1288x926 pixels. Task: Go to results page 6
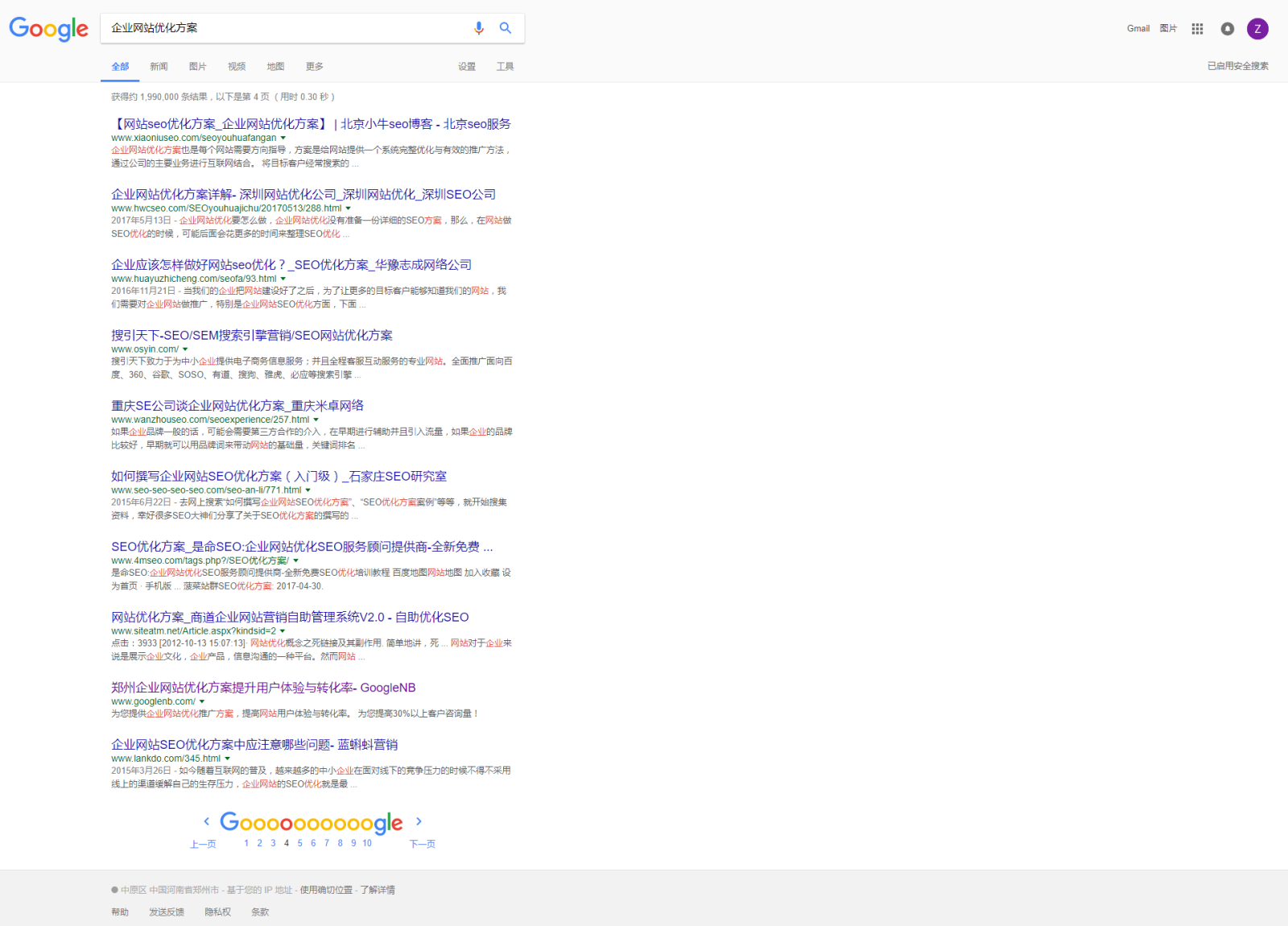pyautogui.click(x=313, y=843)
